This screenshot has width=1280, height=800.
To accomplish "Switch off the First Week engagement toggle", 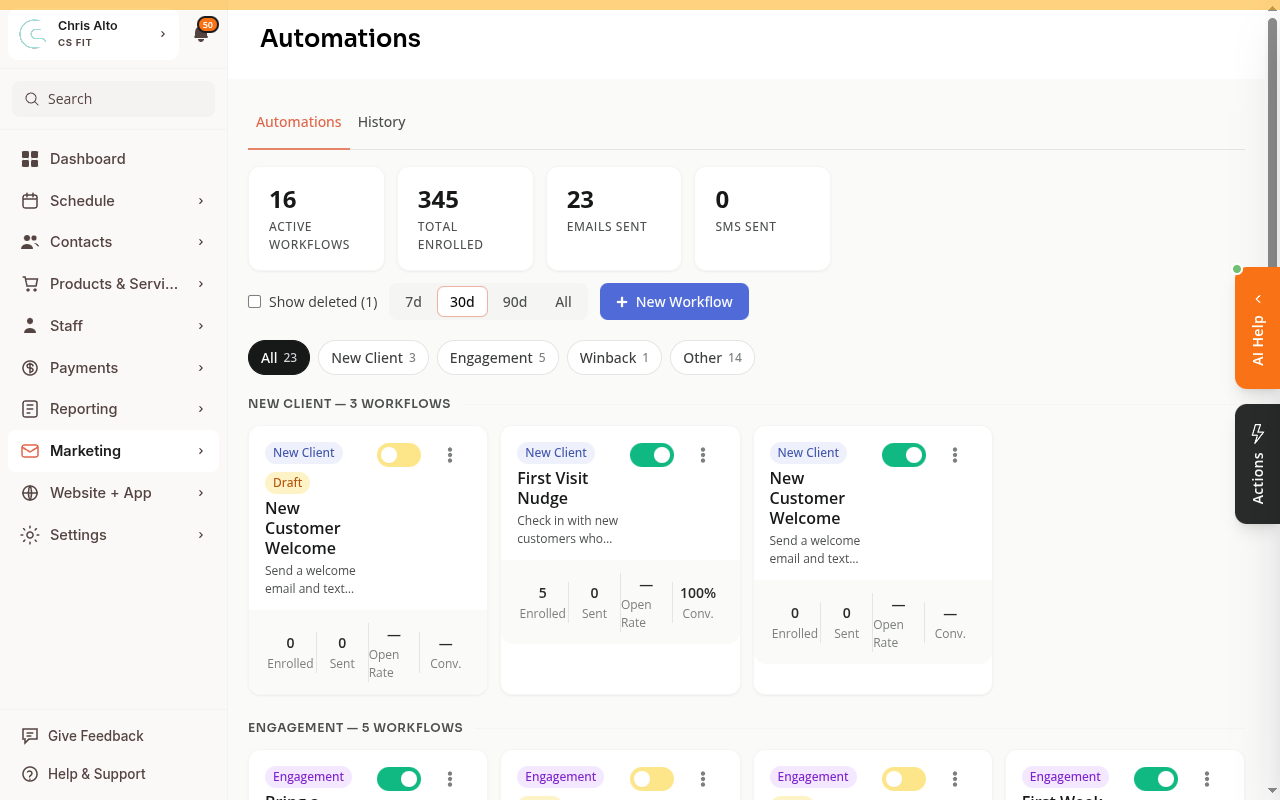I will [x=1156, y=779].
